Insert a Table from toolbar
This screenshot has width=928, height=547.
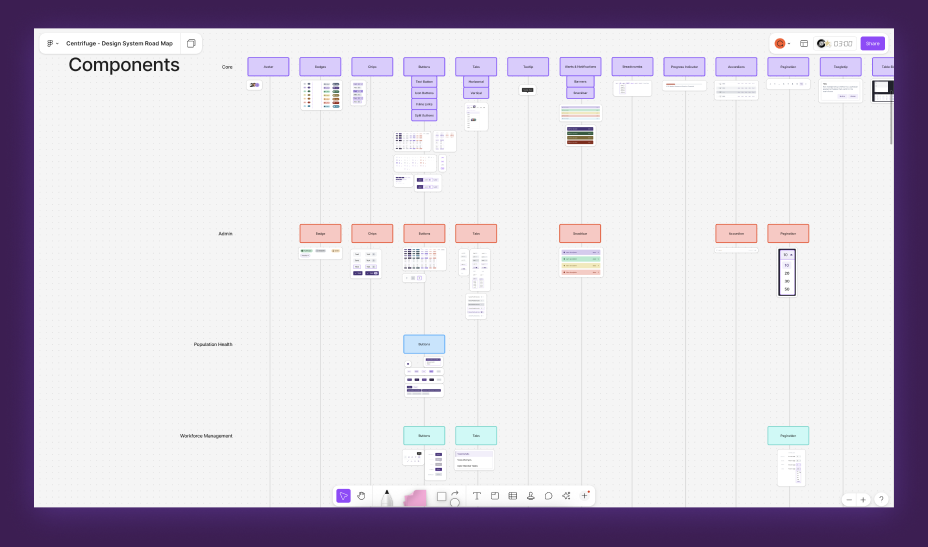513,496
